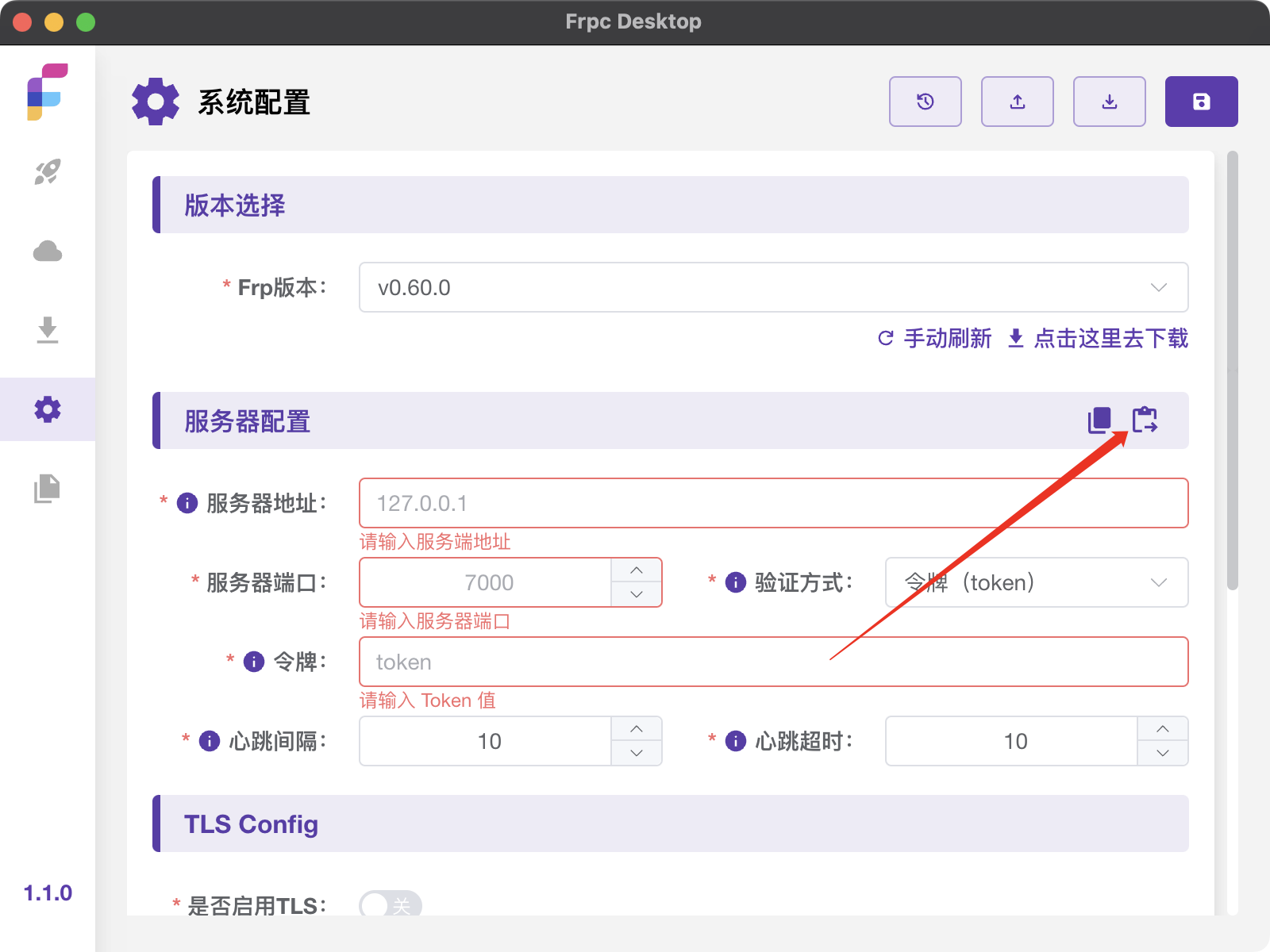
Task: Focus the 心跳超时 value field
Action: 1012,741
